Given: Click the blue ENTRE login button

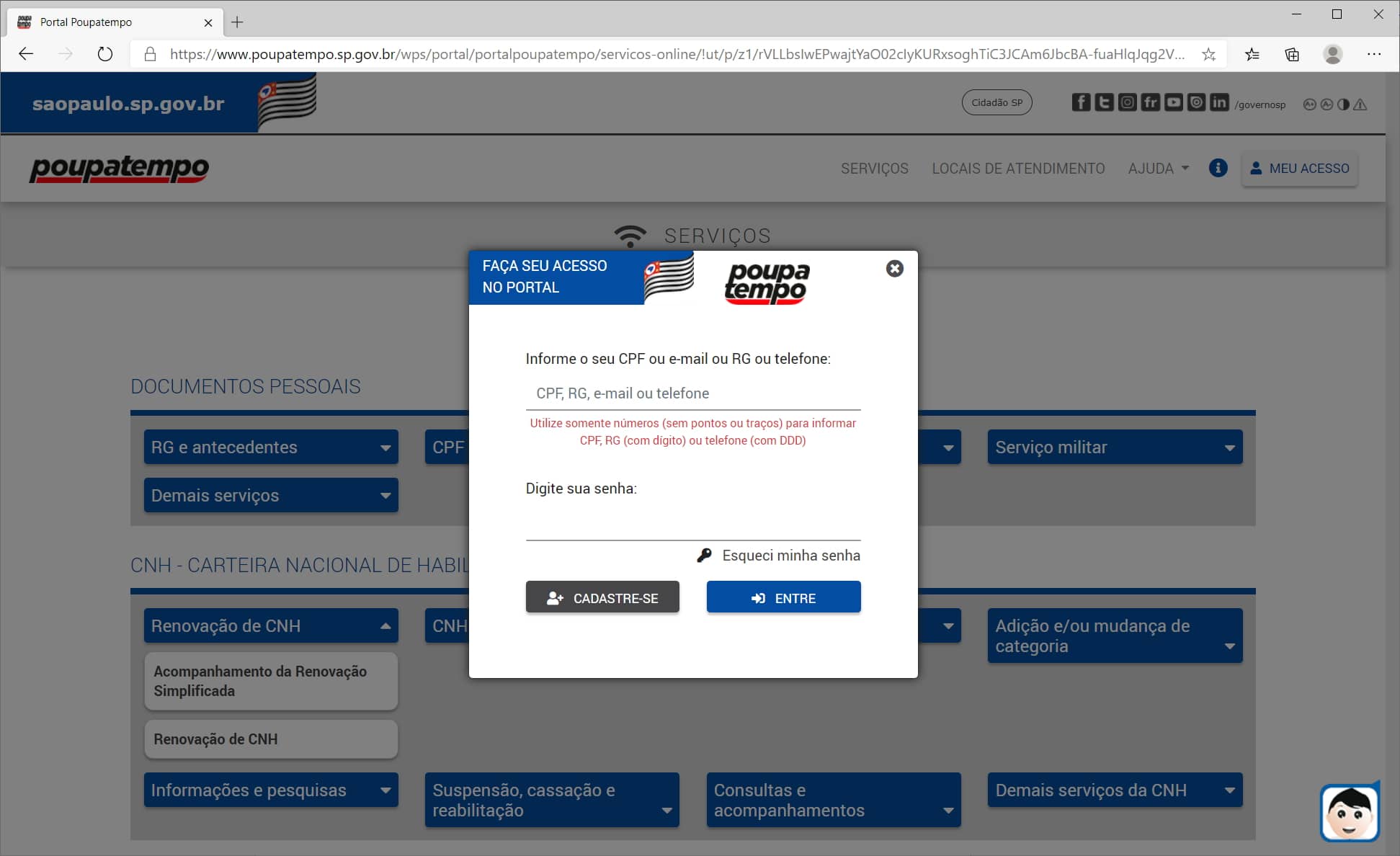Looking at the screenshot, I should tap(783, 597).
